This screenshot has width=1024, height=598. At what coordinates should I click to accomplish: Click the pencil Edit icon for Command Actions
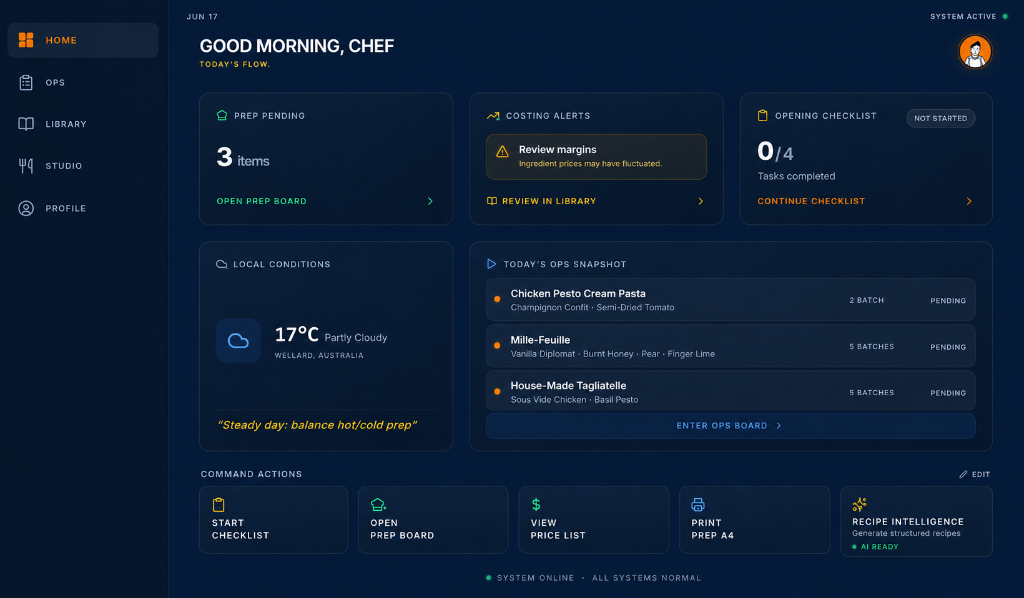coord(963,475)
